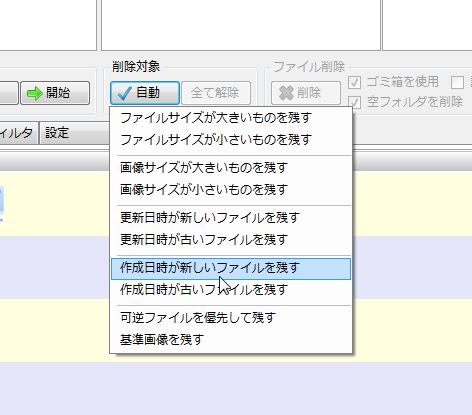Viewport: 472px width, 415px height.
Task: Click the green arrow 開始 start button
Action: tap(55, 93)
